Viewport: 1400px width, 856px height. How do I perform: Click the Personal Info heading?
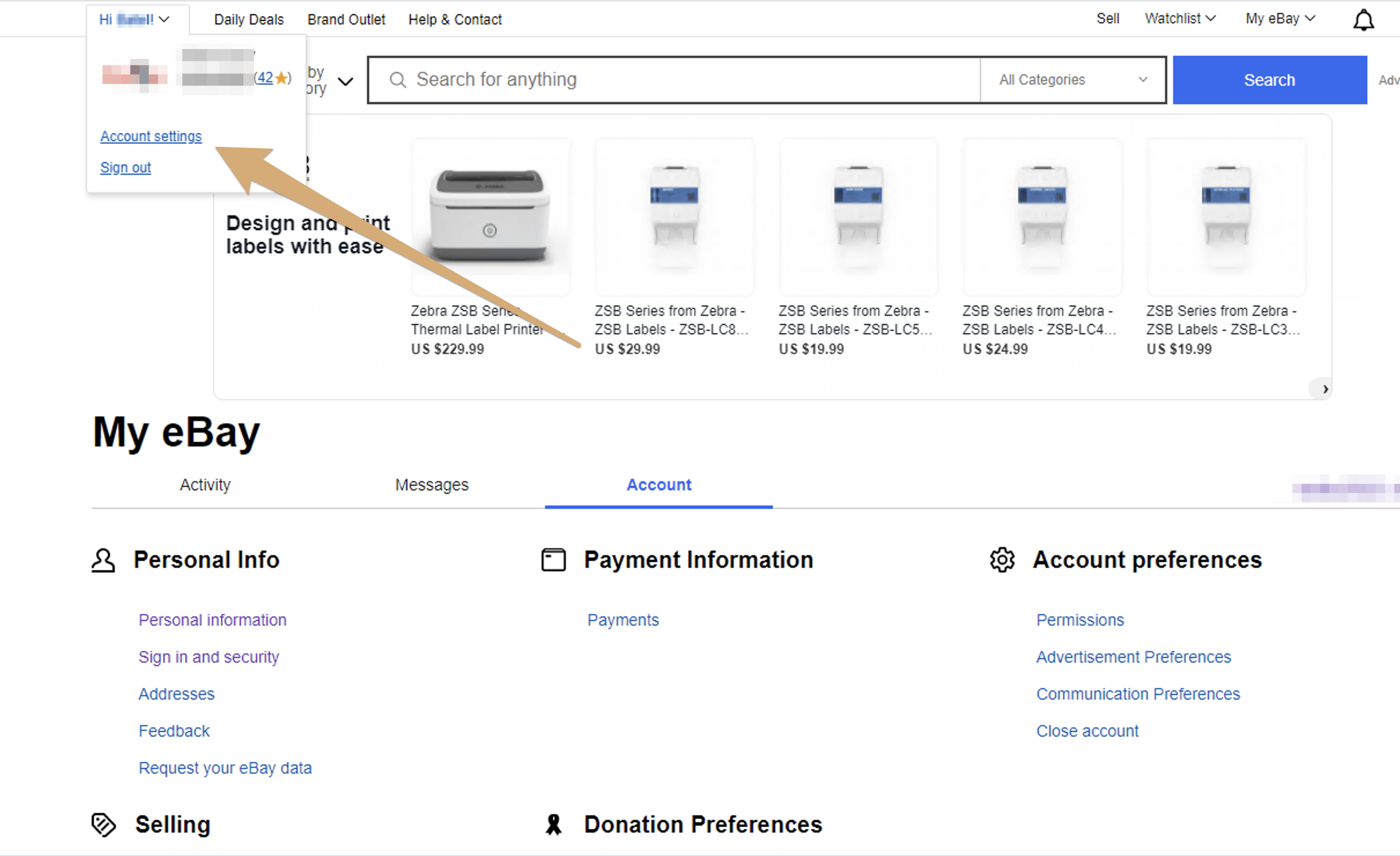coord(207,560)
